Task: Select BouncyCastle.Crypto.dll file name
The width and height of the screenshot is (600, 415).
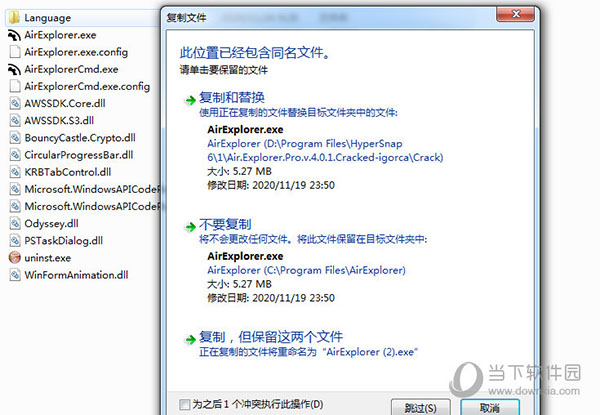Action: (80, 138)
